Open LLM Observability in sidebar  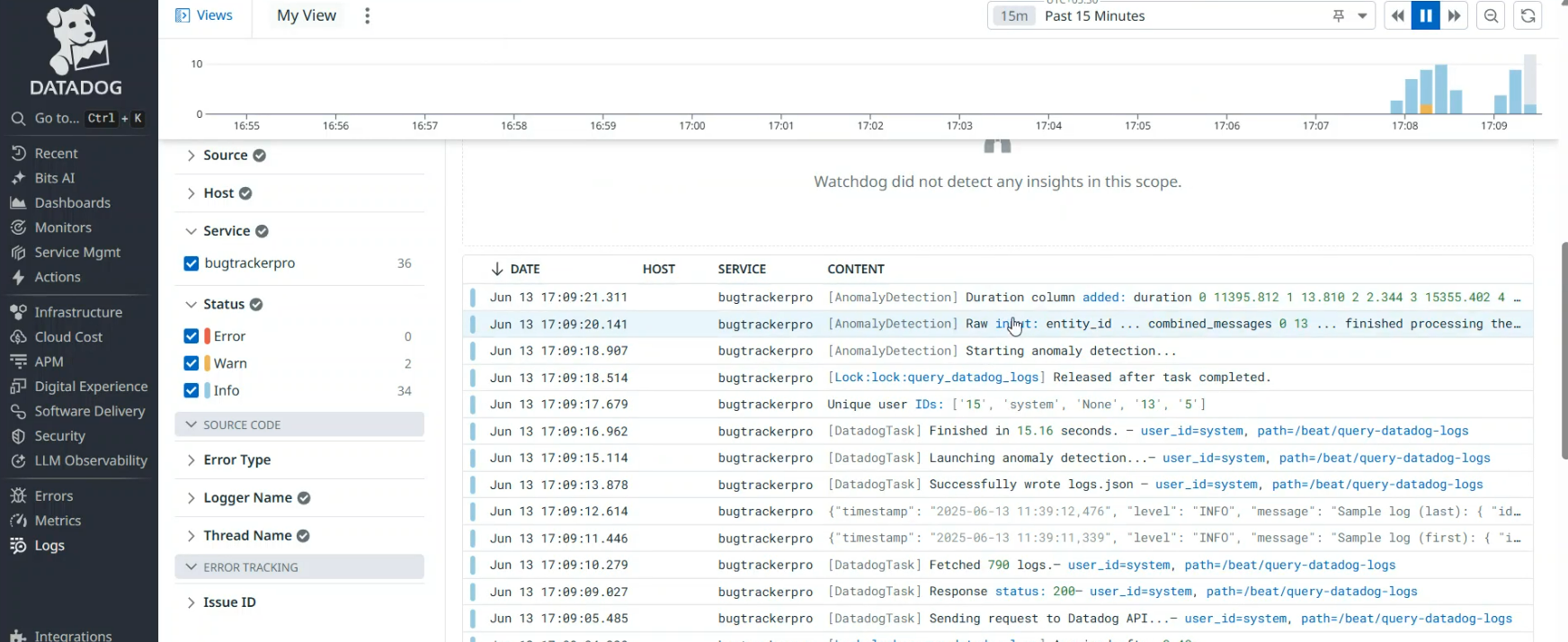[91, 460]
